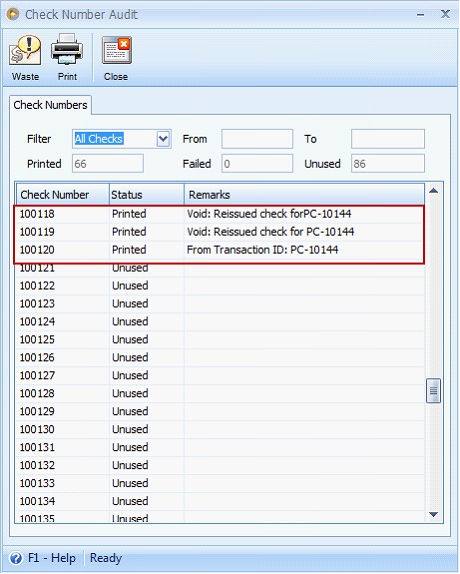This screenshot has height=574, width=460.
Task: Select check number 100123
Action: point(37,303)
